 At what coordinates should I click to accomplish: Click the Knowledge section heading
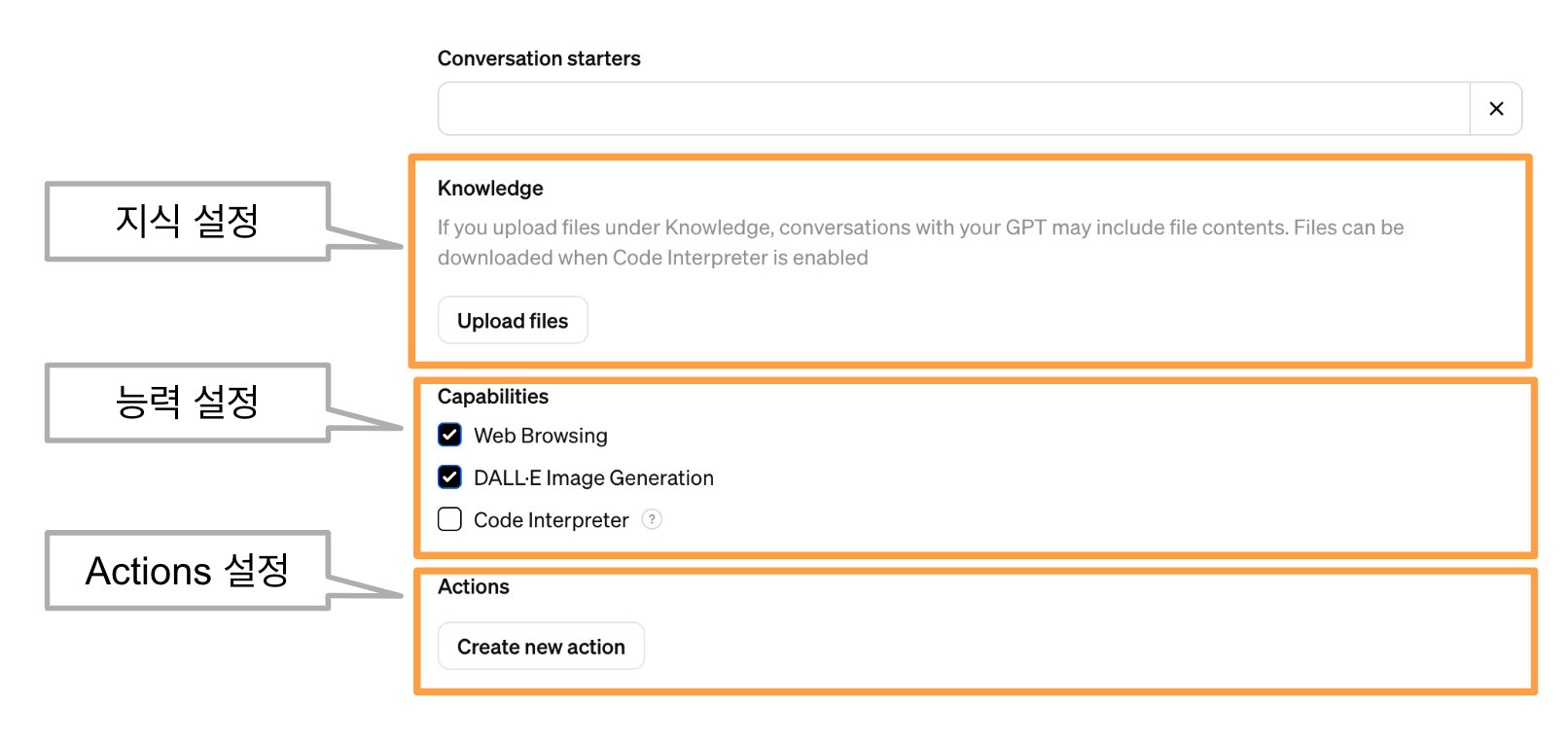pyautogui.click(x=490, y=188)
